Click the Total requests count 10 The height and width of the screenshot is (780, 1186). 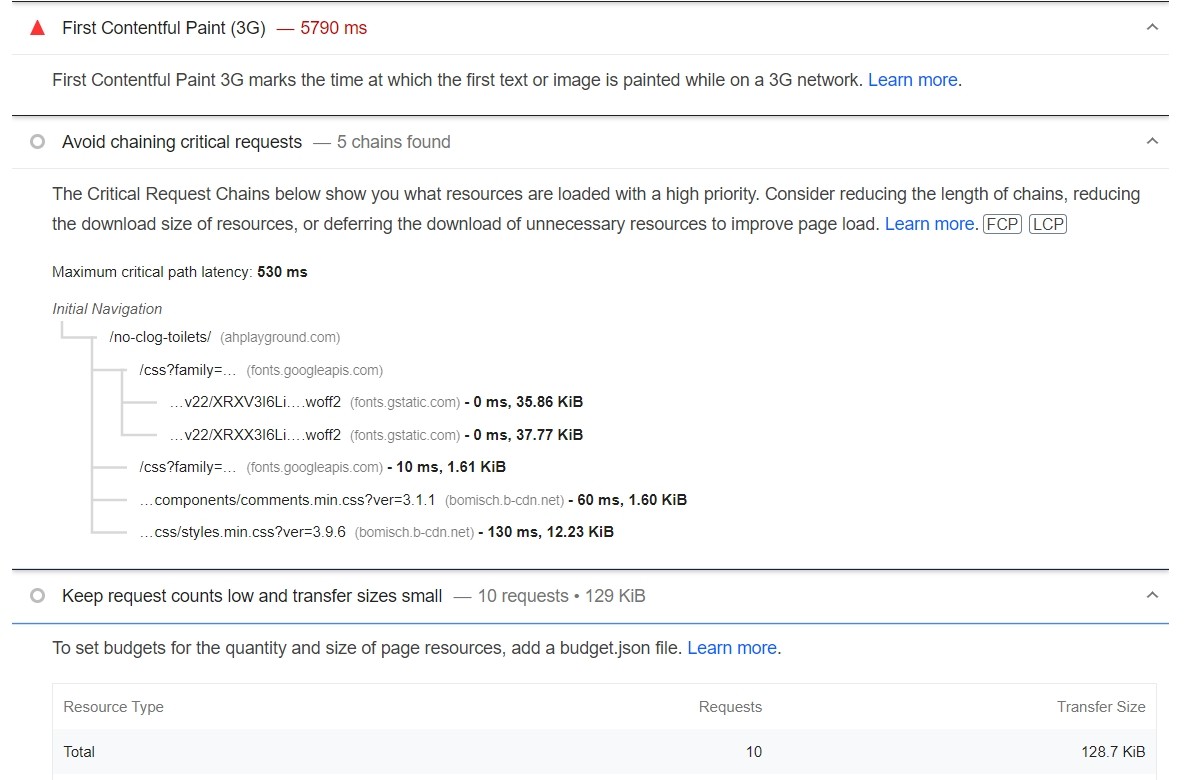[753, 752]
